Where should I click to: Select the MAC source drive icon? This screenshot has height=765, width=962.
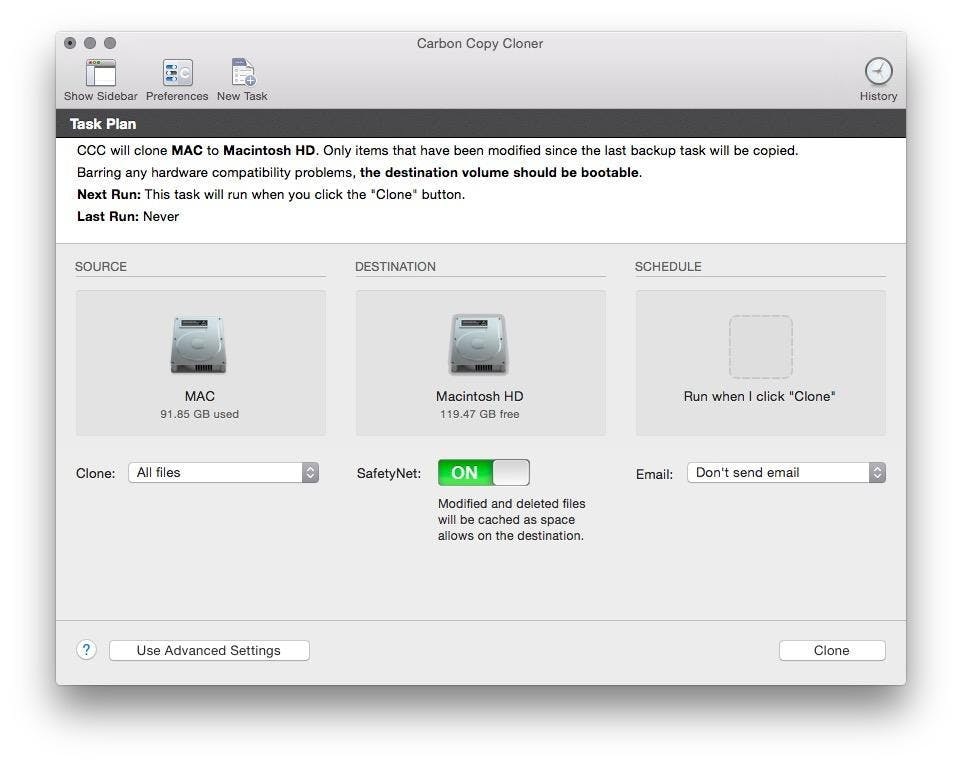pyautogui.click(x=199, y=344)
